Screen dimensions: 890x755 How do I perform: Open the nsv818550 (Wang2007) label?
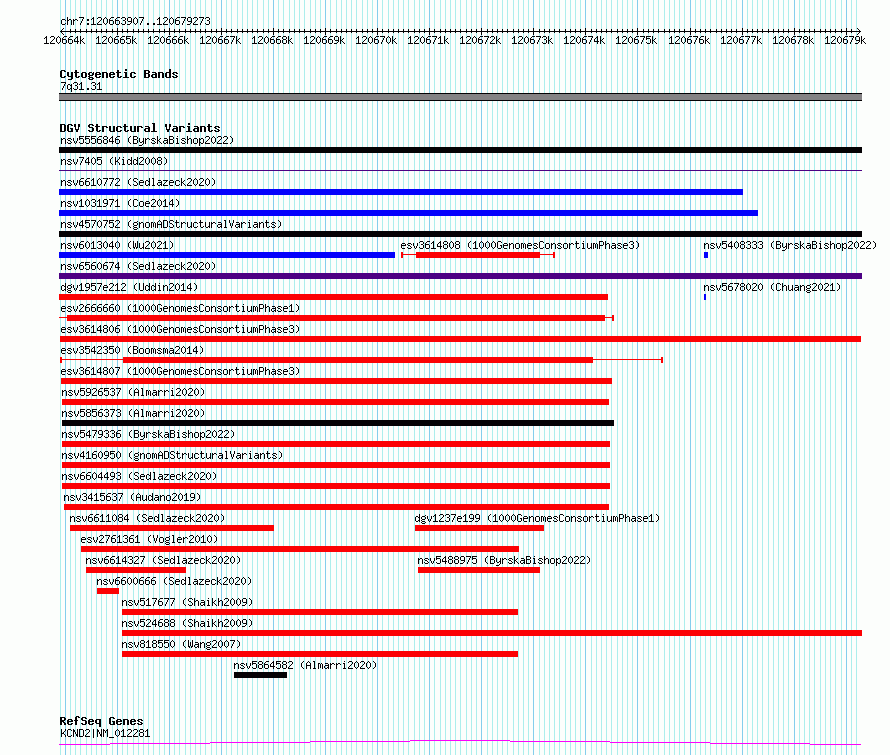click(181, 644)
